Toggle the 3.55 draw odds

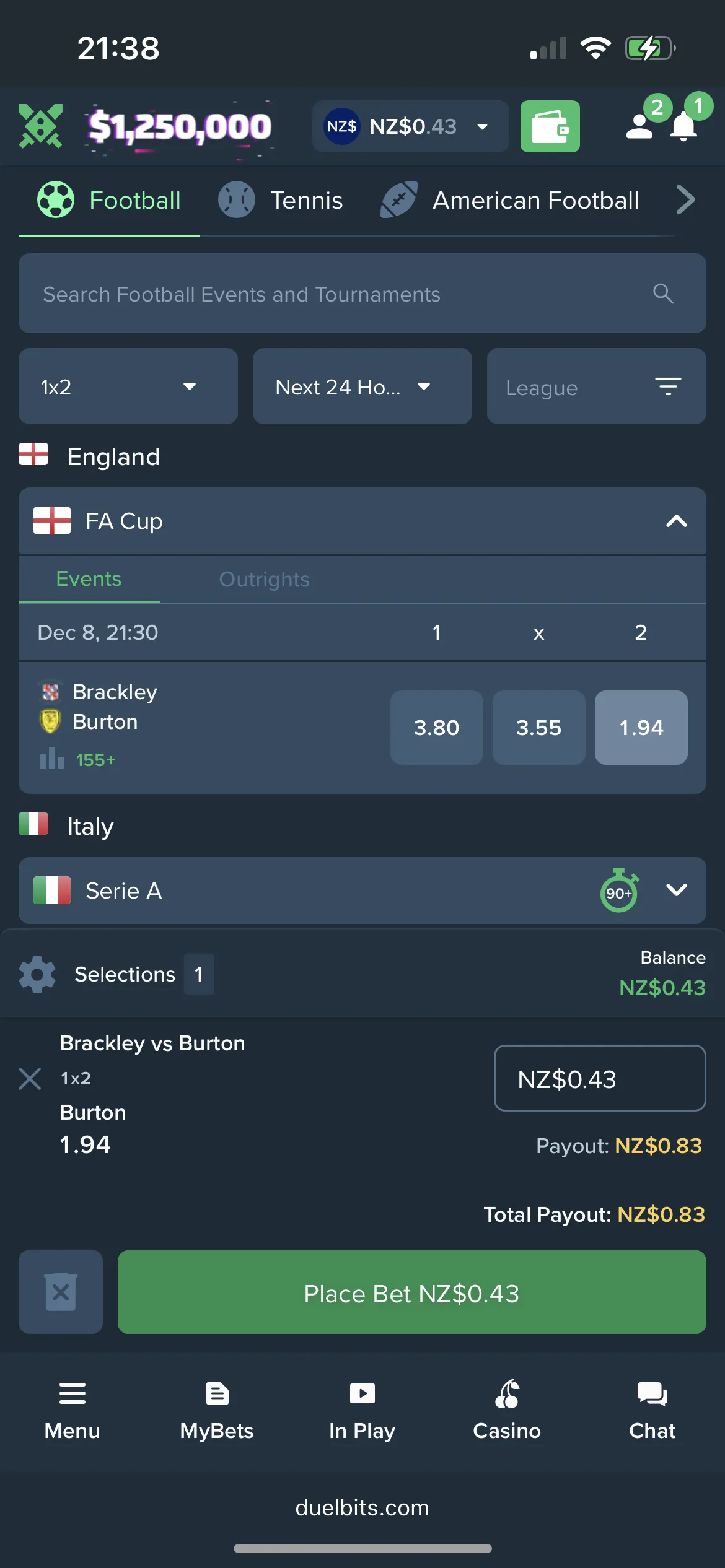(x=538, y=728)
